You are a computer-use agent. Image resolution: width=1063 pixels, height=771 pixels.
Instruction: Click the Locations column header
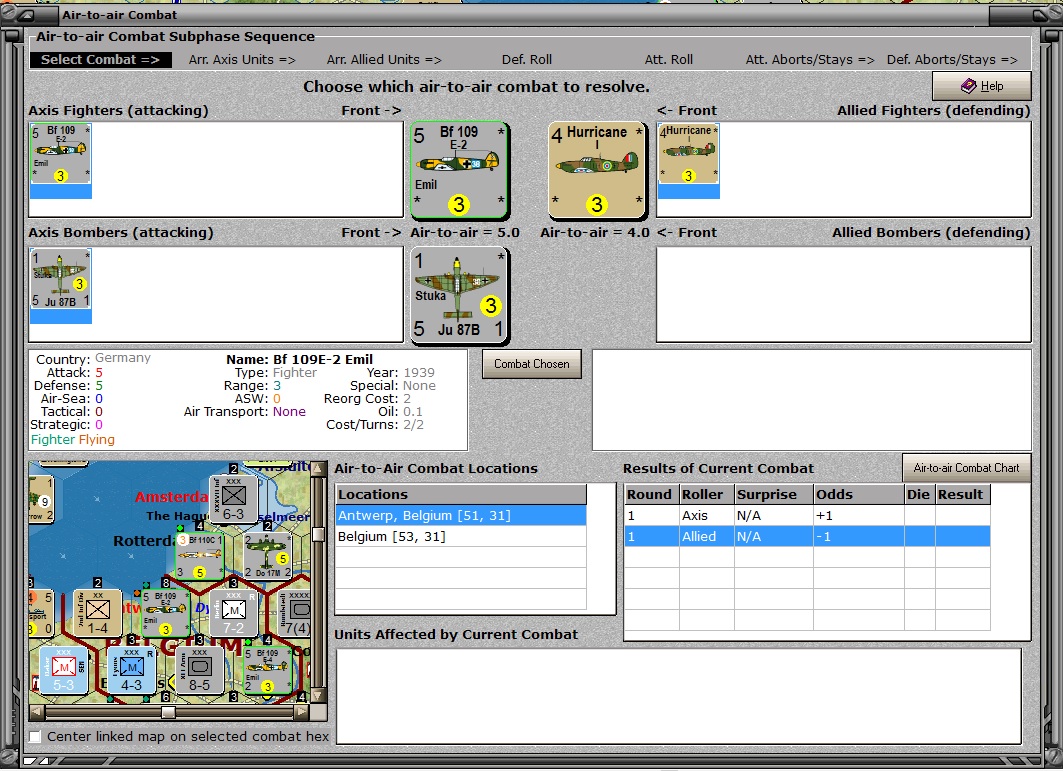coord(461,494)
